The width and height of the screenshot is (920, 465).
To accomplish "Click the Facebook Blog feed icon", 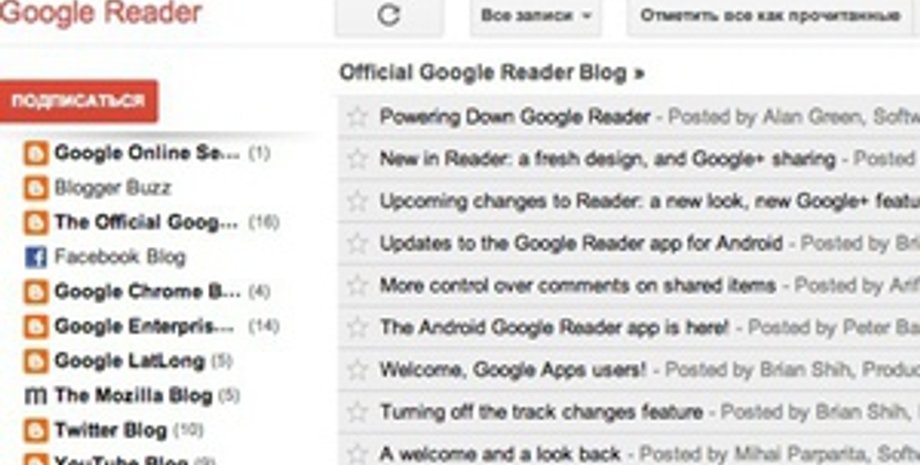I will tap(36, 257).
